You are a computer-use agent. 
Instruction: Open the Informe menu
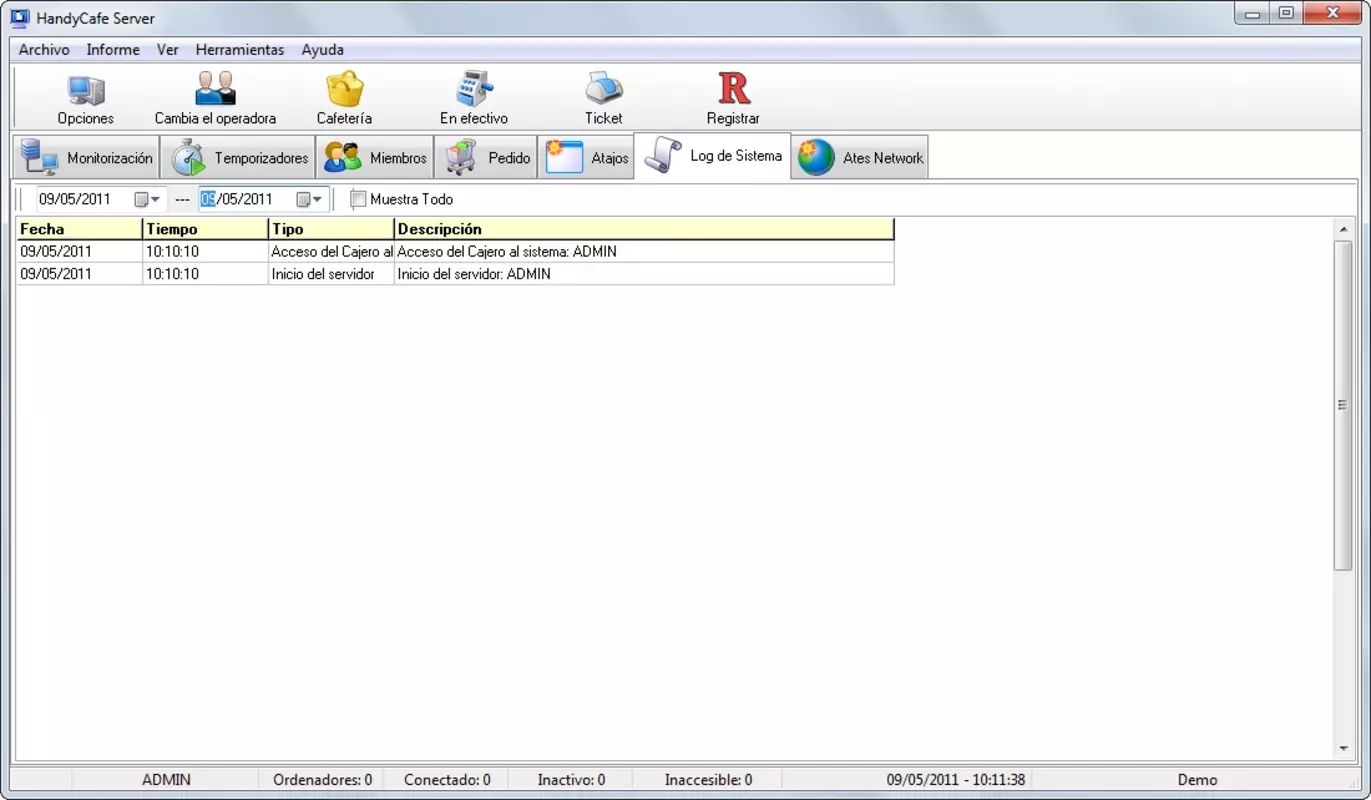click(113, 49)
